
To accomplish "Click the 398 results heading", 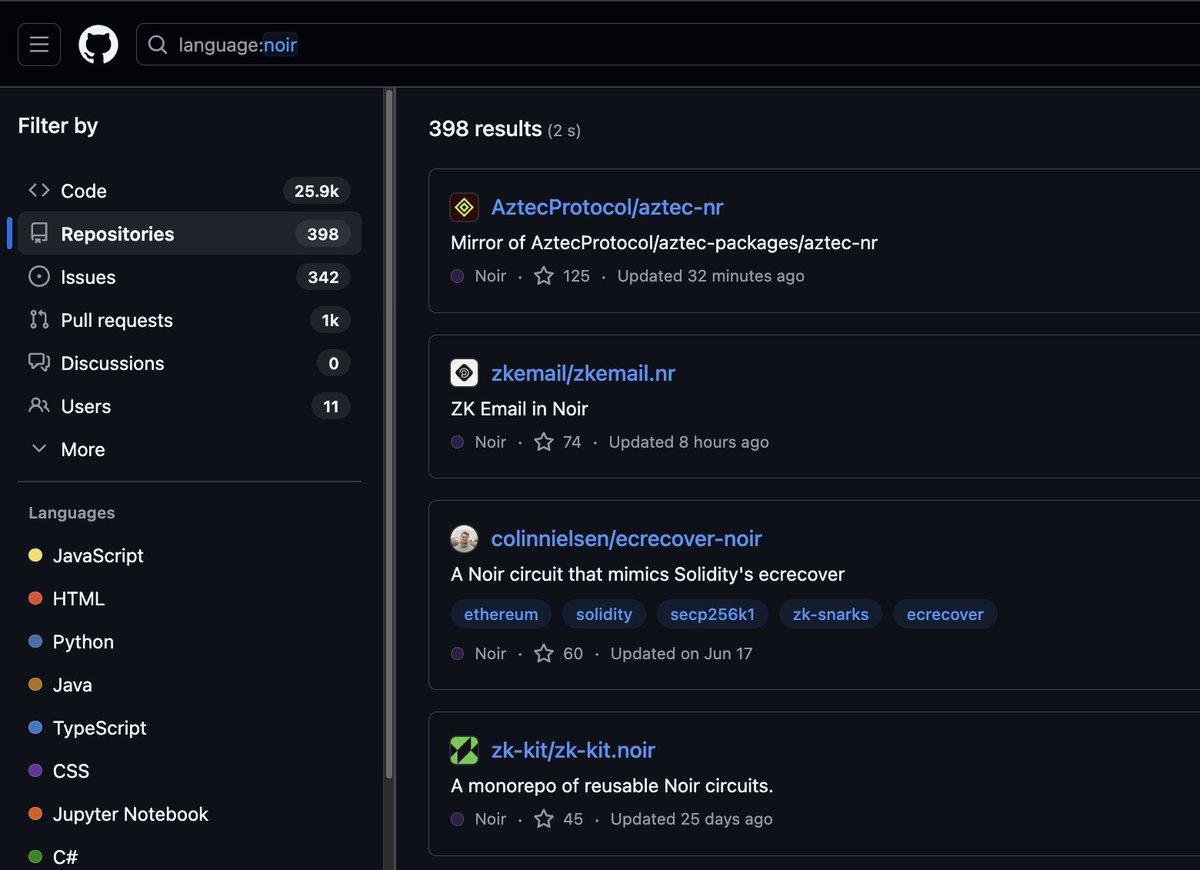I will click(x=485, y=129).
